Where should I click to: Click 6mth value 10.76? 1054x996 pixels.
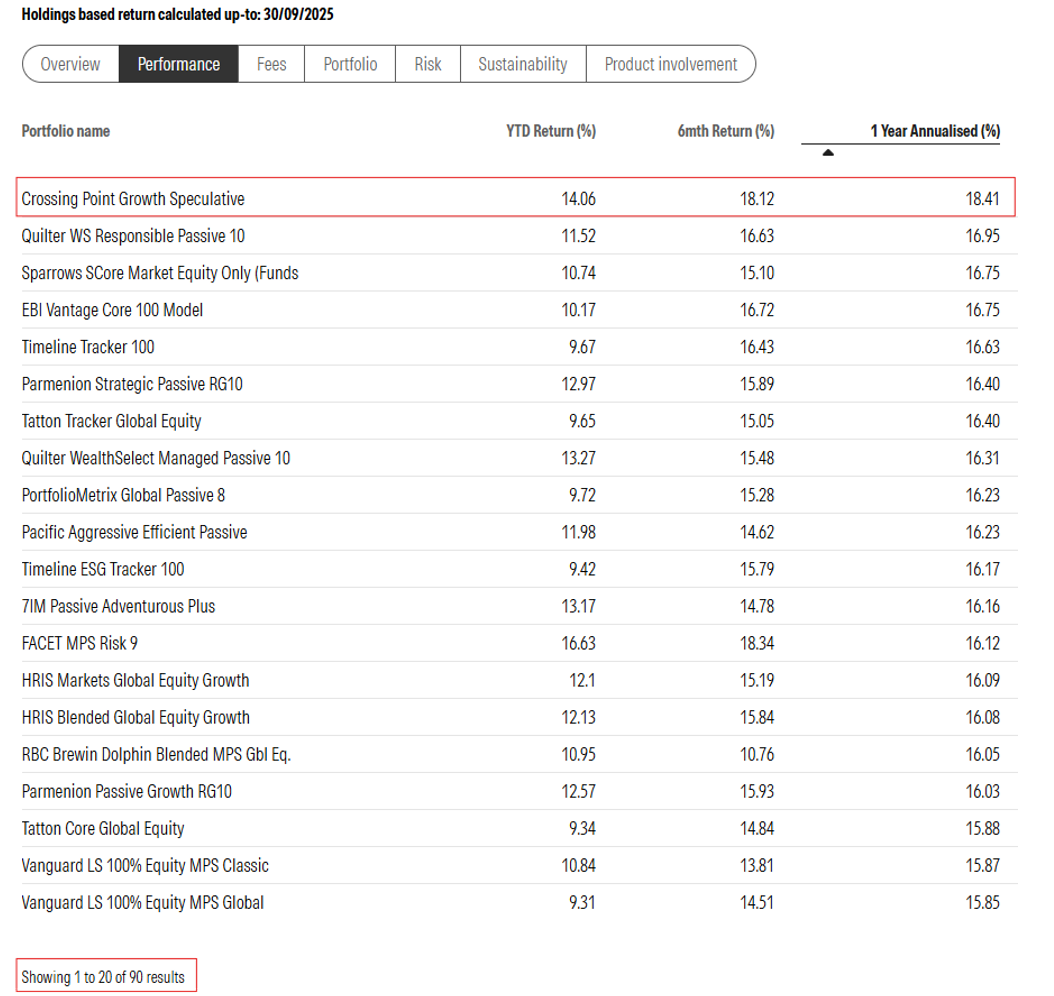(757, 754)
